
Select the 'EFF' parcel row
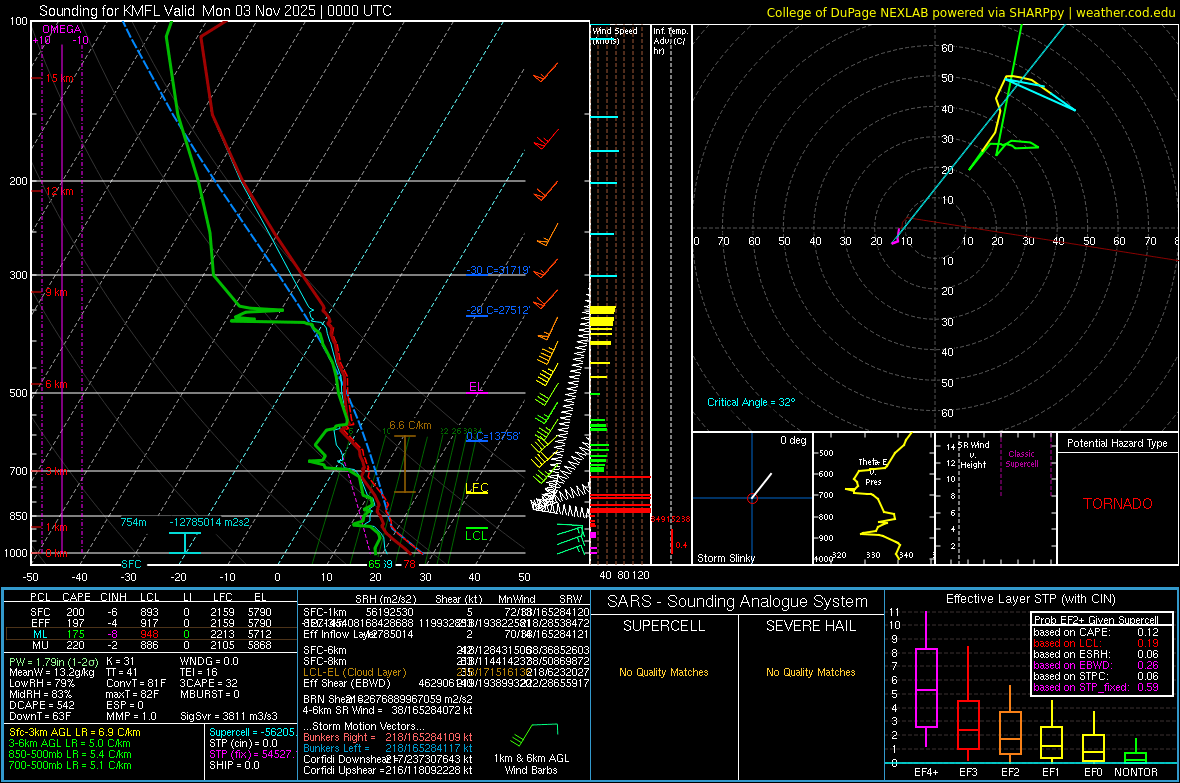(x=151, y=623)
